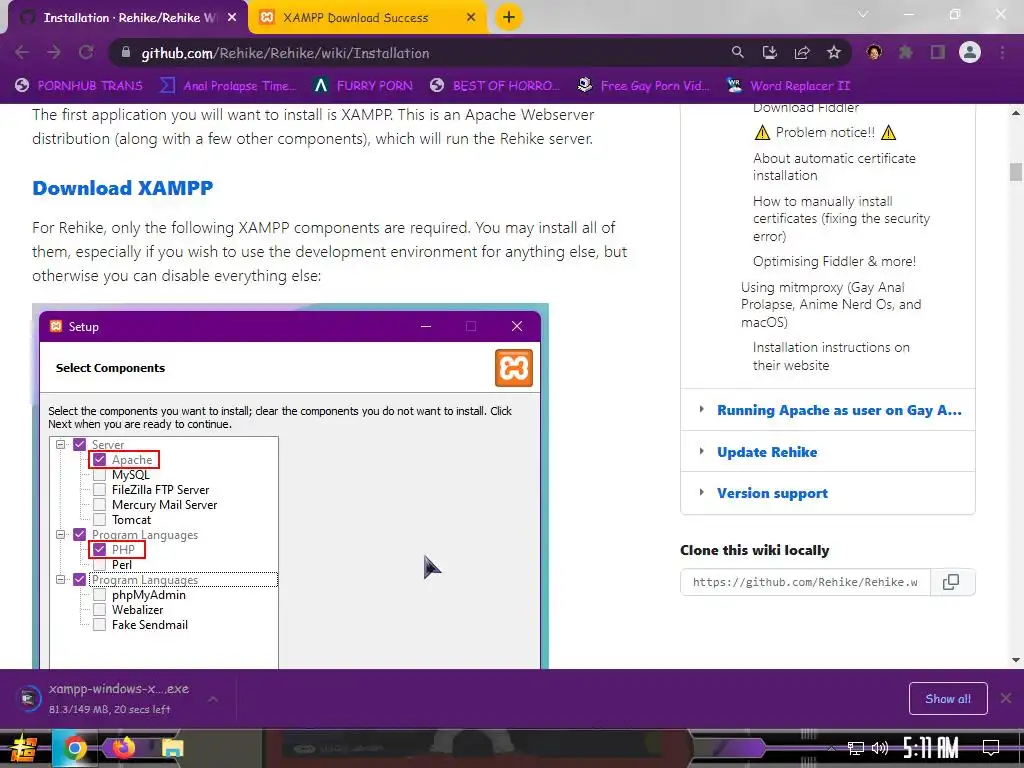Open a new tab with the plus button
Screen dimensions: 1024x768
point(509,17)
